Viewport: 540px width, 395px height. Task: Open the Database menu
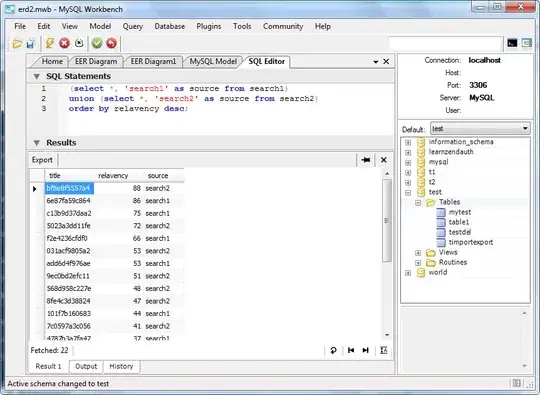[x=169, y=26]
